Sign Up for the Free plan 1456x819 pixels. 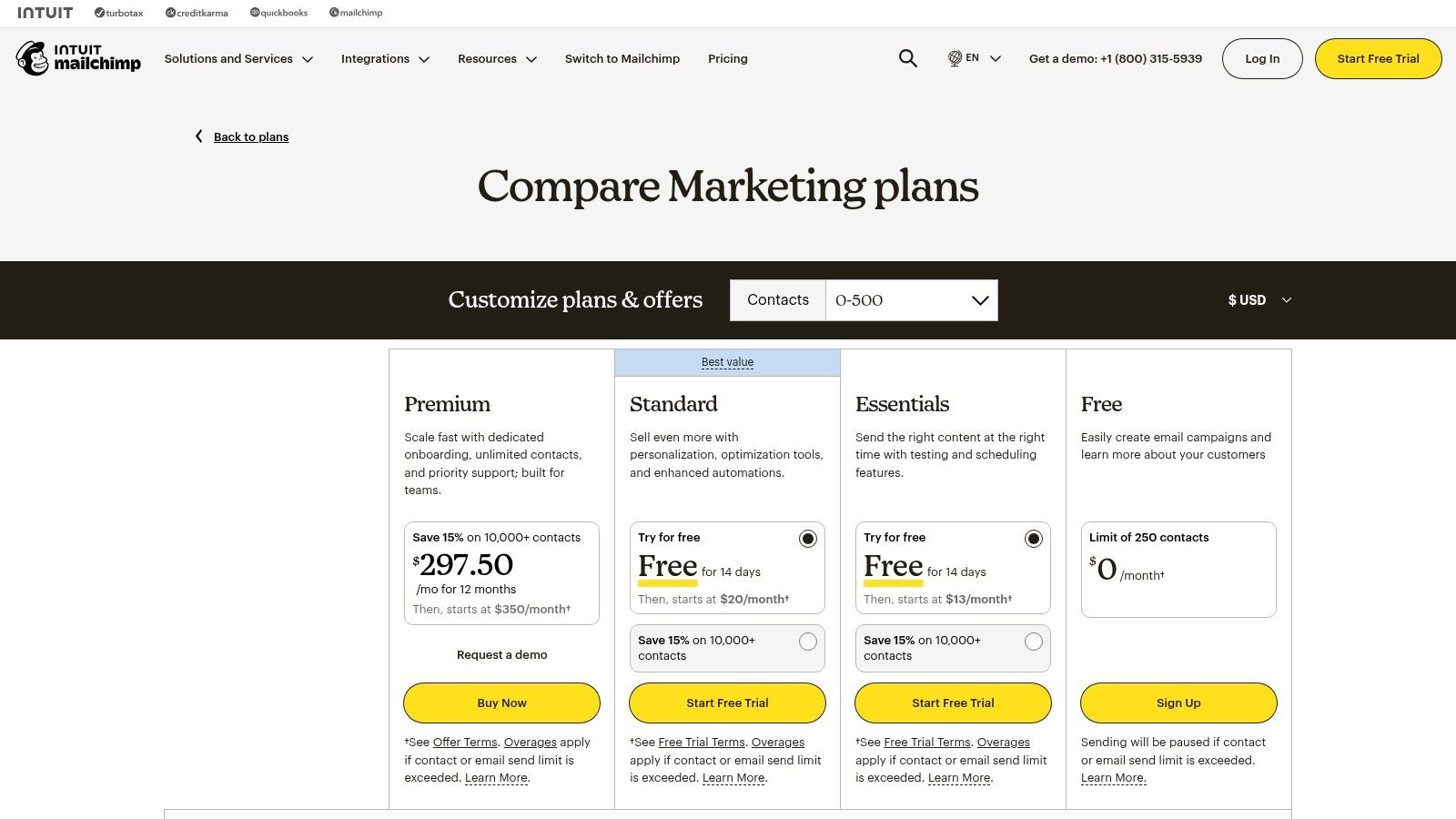tap(1178, 703)
